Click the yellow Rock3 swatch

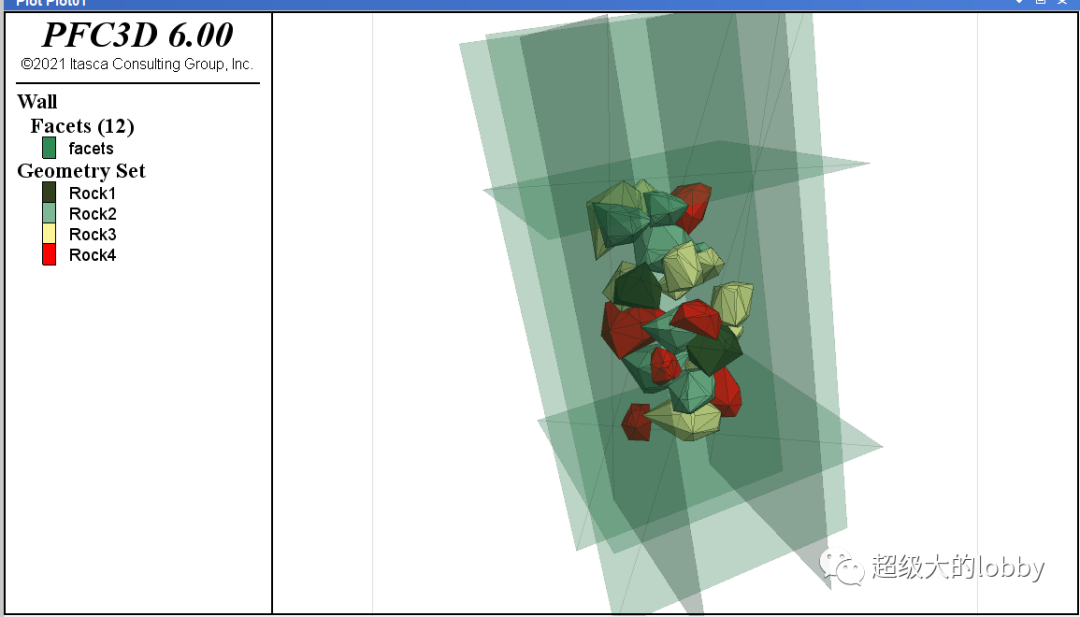(x=49, y=234)
